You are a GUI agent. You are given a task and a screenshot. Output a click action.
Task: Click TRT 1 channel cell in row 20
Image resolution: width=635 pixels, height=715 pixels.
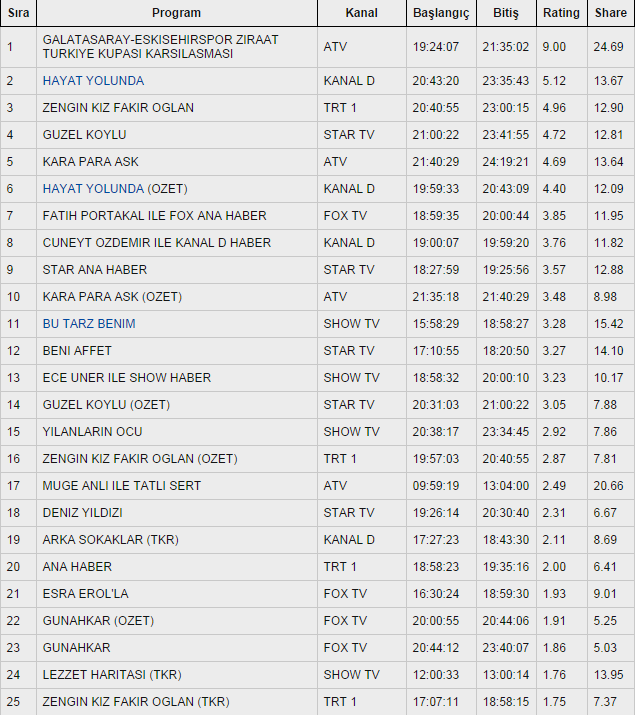click(x=362, y=567)
